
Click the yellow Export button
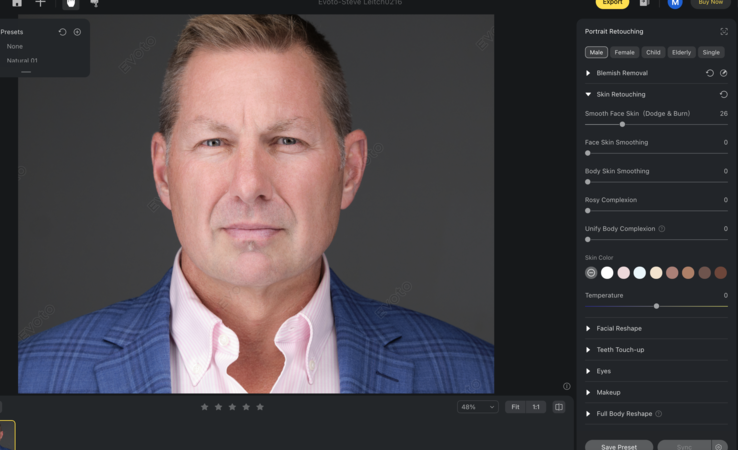coord(612,3)
